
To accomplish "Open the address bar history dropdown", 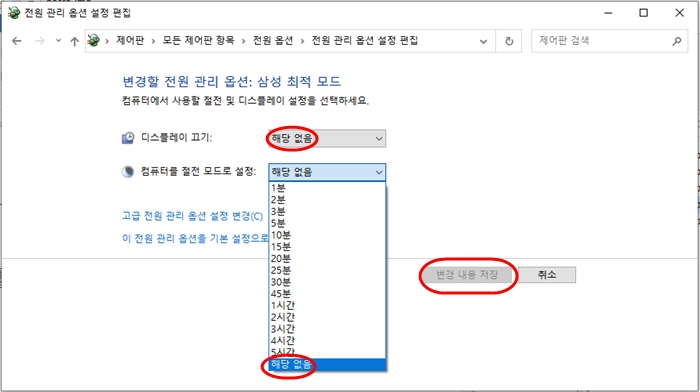I will [x=483, y=41].
